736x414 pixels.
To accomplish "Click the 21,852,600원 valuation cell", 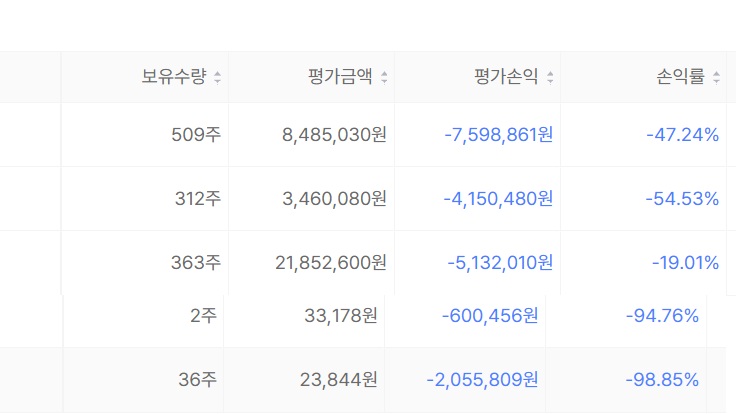I will pos(331,263).
